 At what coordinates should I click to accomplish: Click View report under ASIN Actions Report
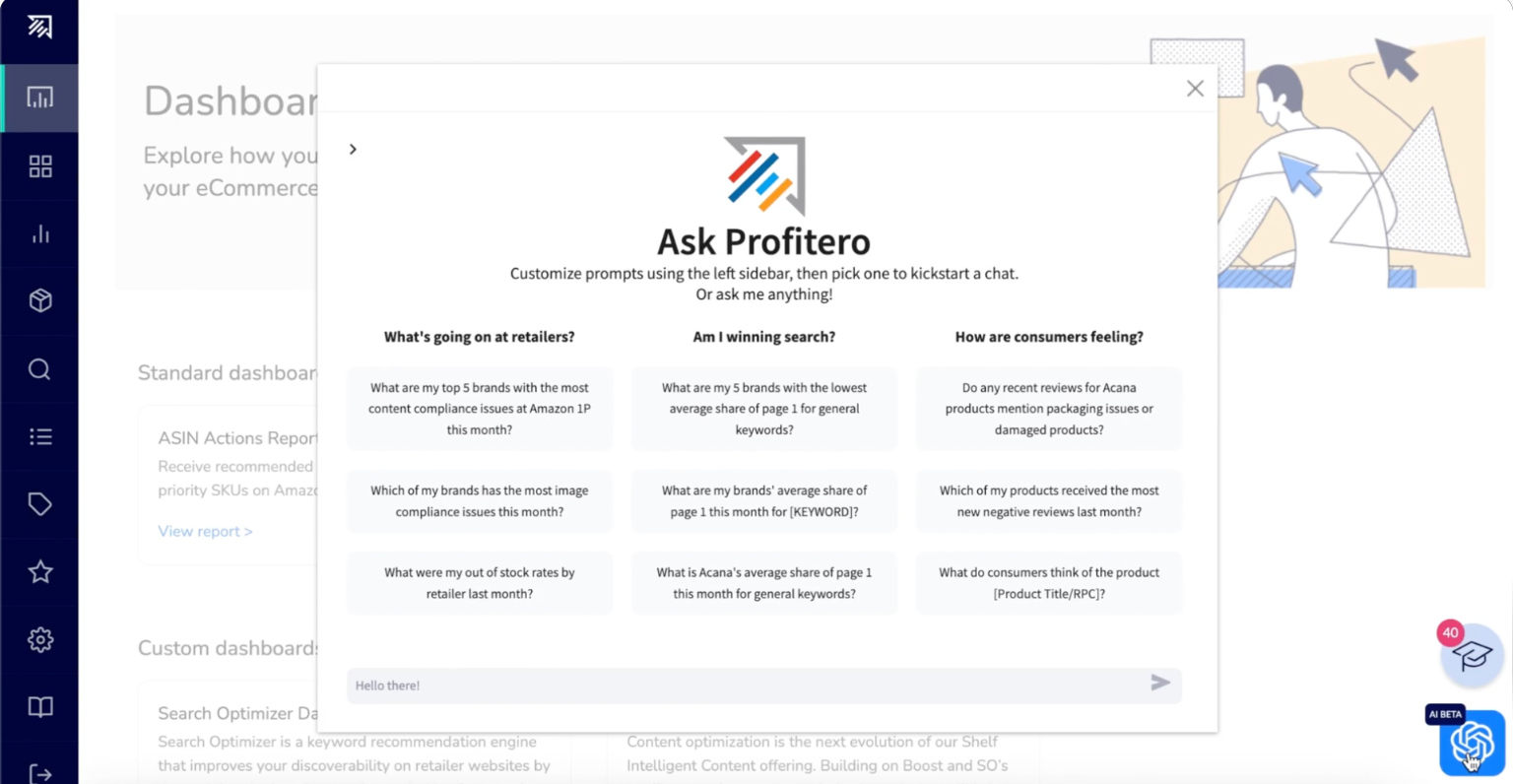tap(205, 531)
